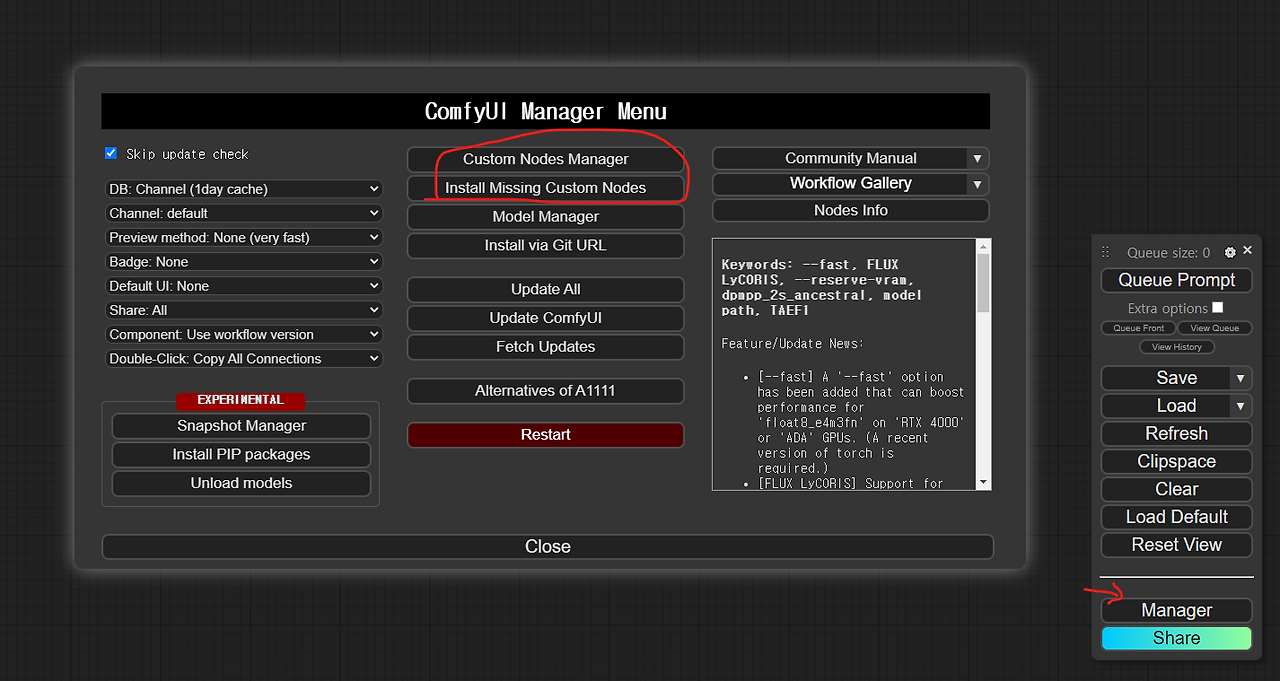Open the Model Manager

(546, 217)
